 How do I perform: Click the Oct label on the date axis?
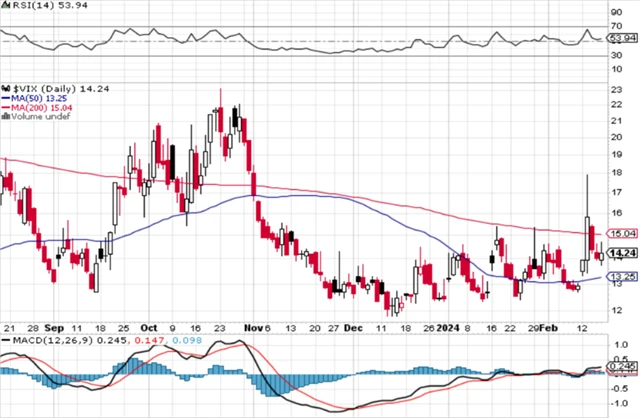(x=149, y=327)
